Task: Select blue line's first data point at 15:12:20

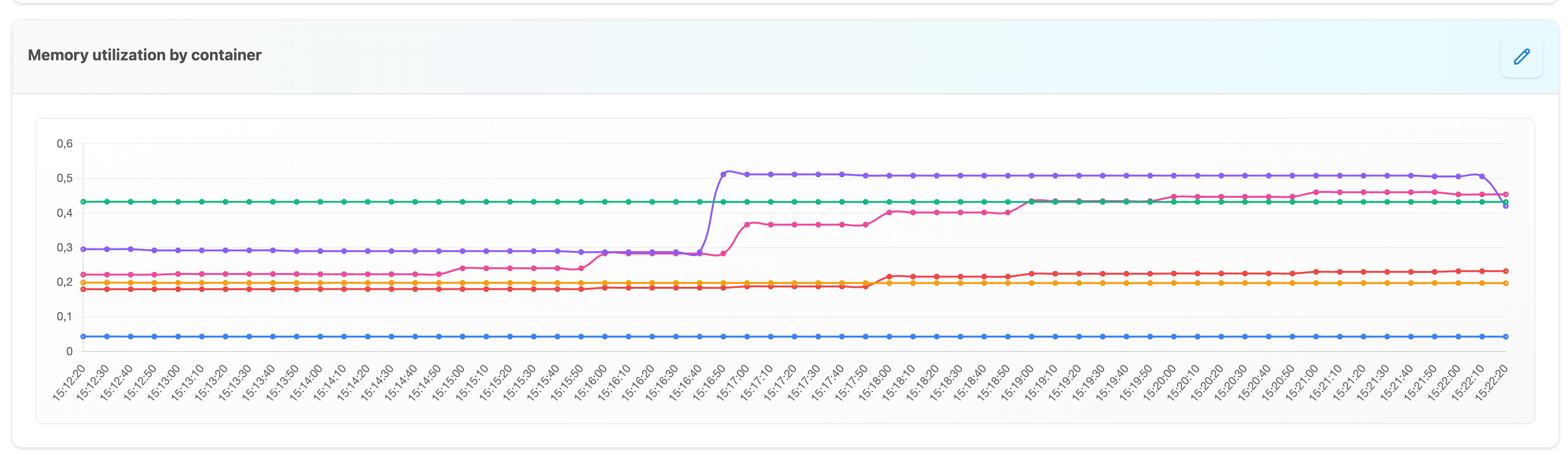Action: [x=83, y=336]
